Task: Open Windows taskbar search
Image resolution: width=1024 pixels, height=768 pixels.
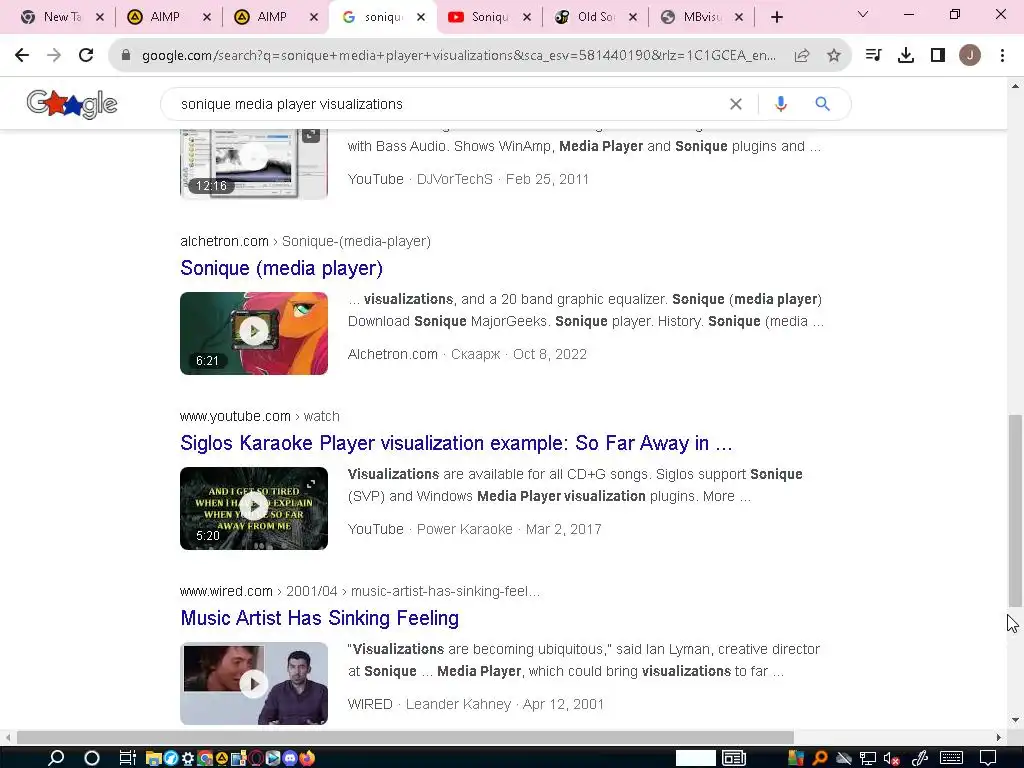Action: pyautogui.click(x=56, y=758)
